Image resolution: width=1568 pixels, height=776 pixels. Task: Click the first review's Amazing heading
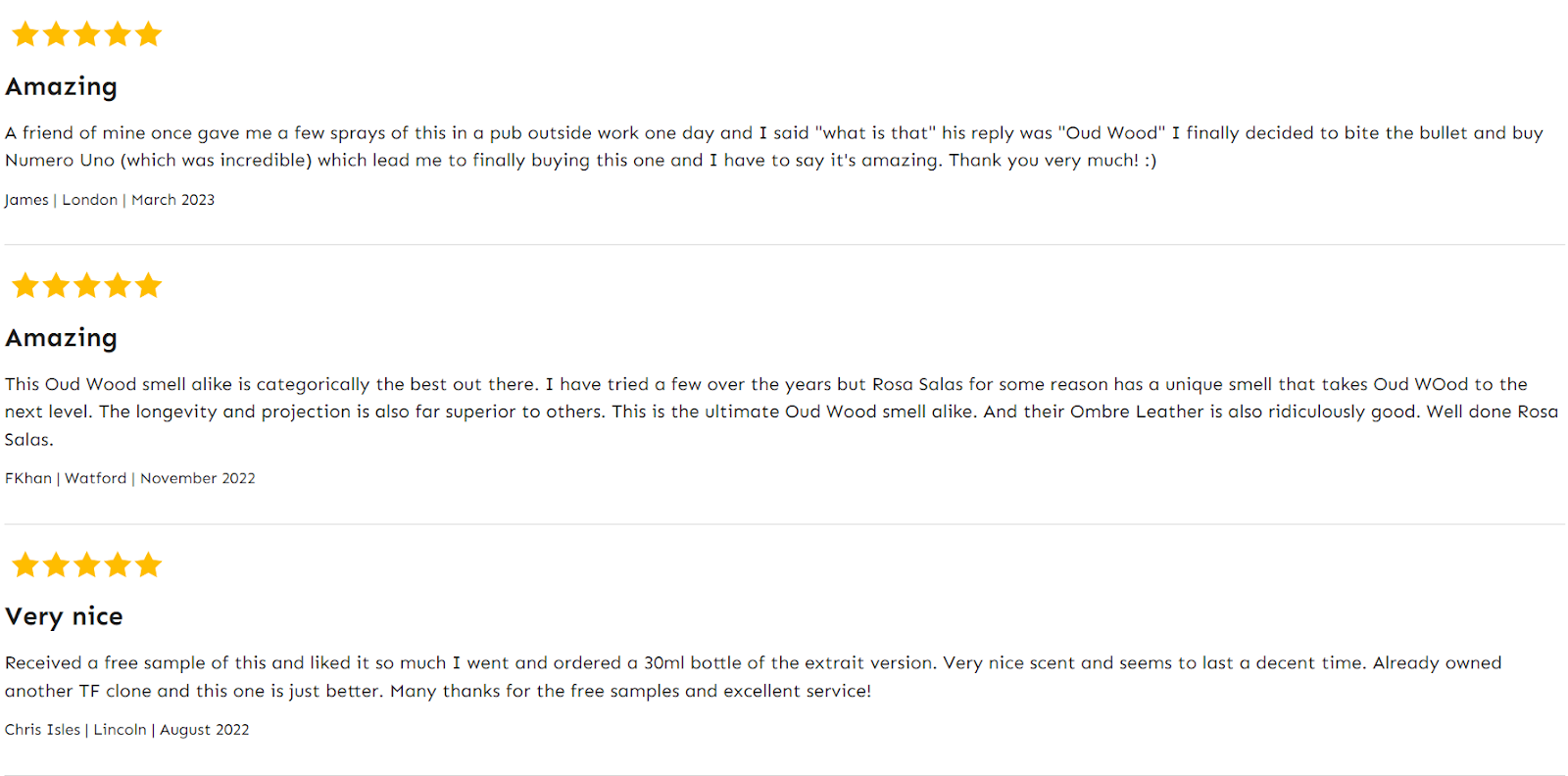click(x=61, y=87)
